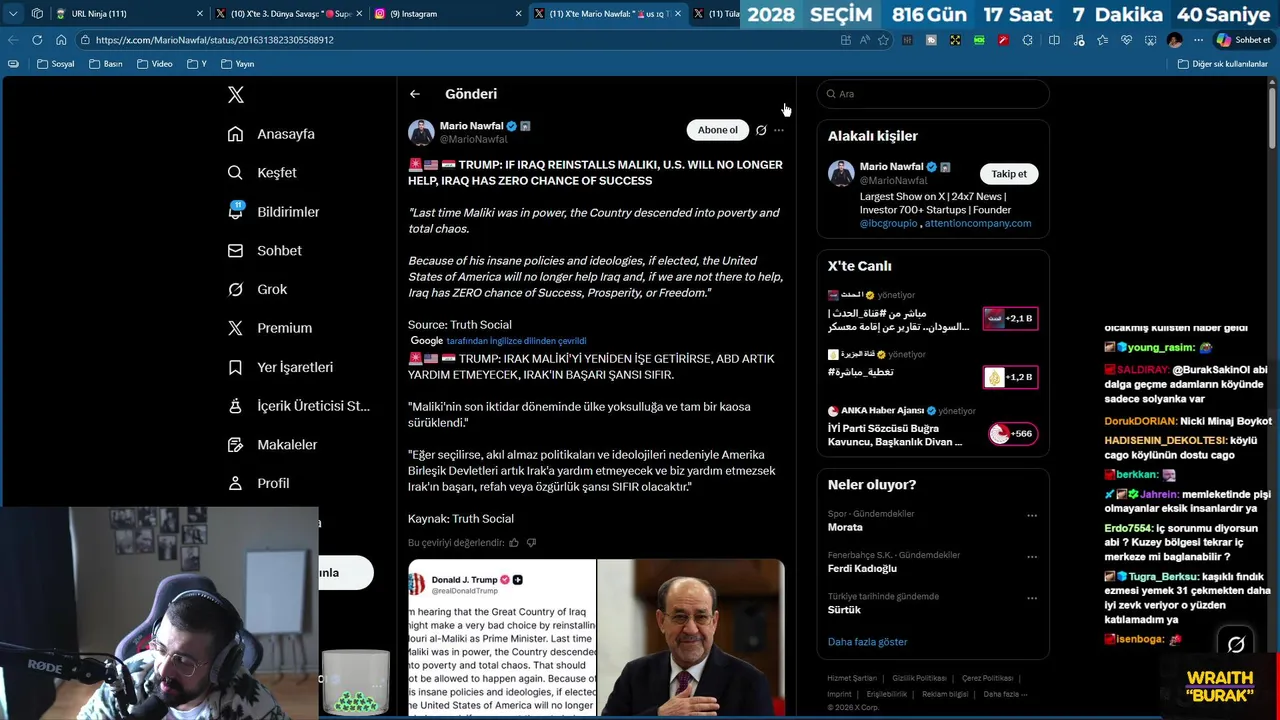1280x720 pixels.
Task: Open Ferdi Kadıoğlu trending topic
Action: pos(862,569)
